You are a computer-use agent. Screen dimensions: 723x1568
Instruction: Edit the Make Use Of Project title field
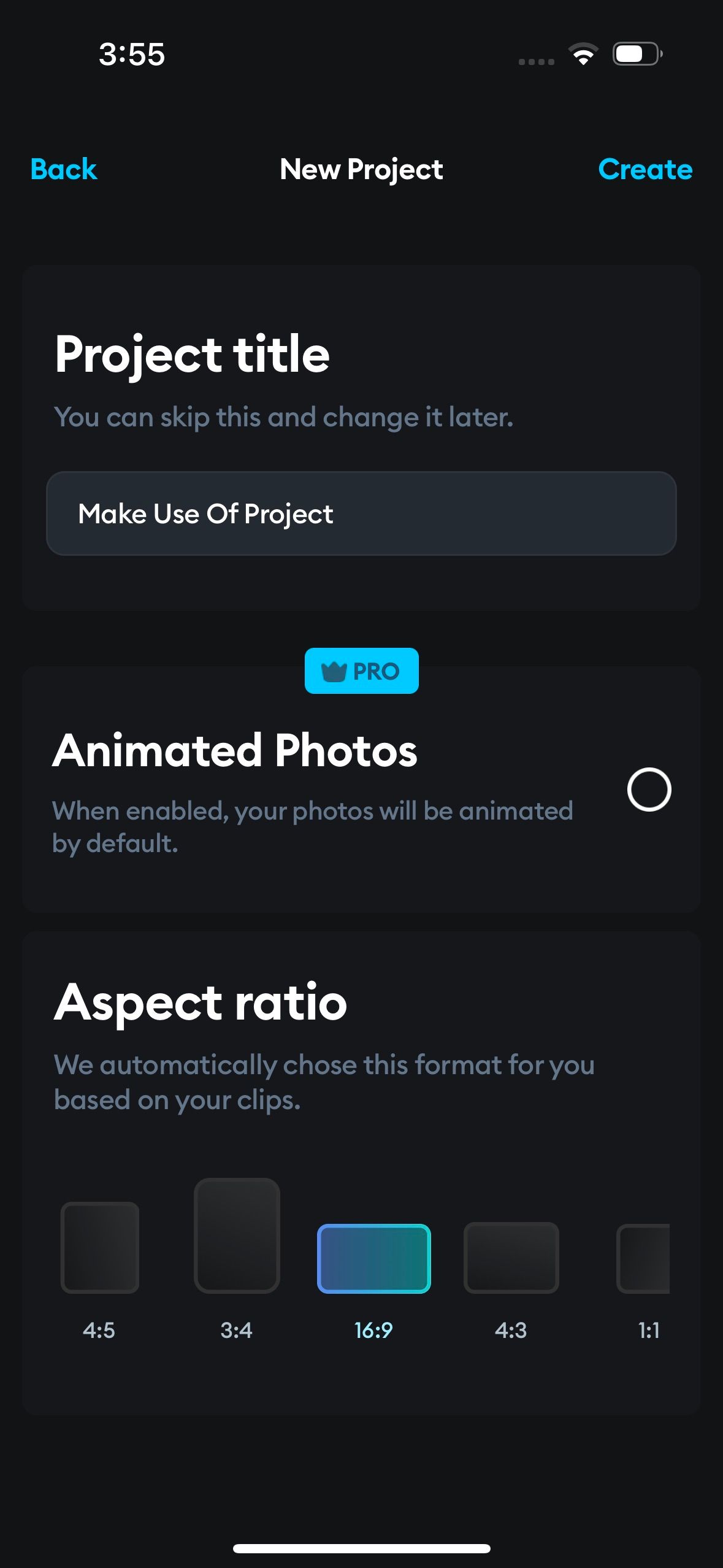(361, 514)
